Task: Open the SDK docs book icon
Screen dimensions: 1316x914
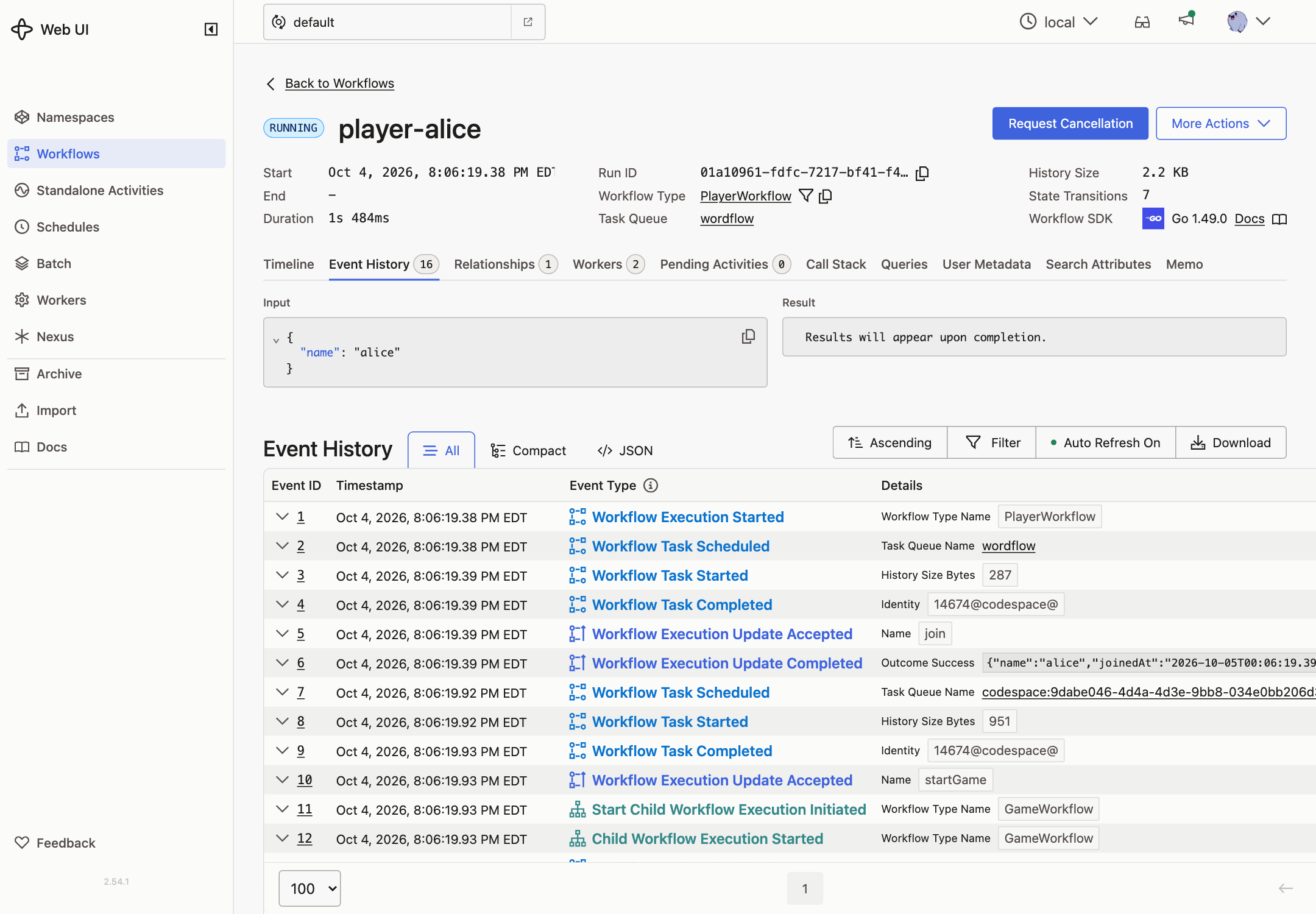Action: [x=1279, y=219]
